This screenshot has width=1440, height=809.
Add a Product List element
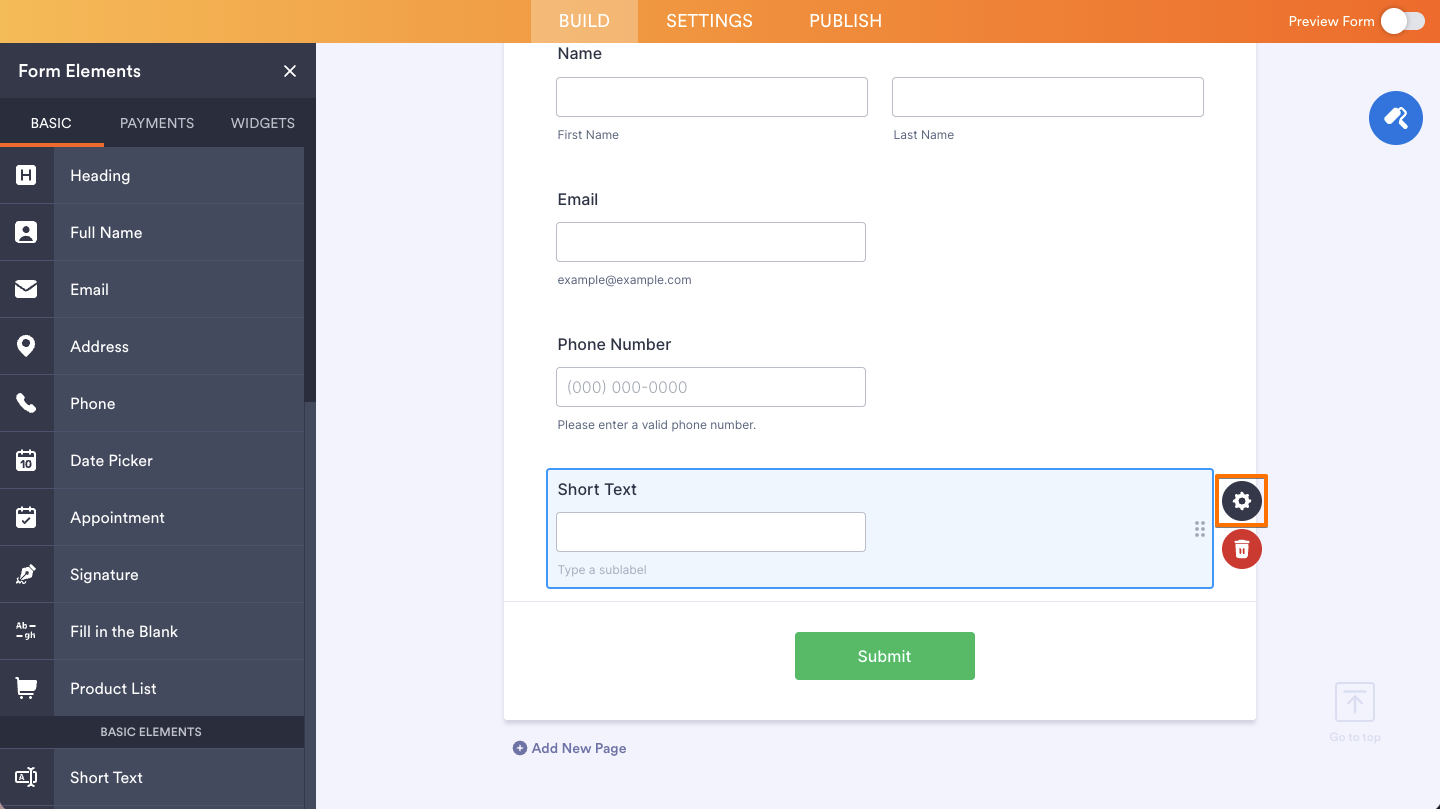152,689
